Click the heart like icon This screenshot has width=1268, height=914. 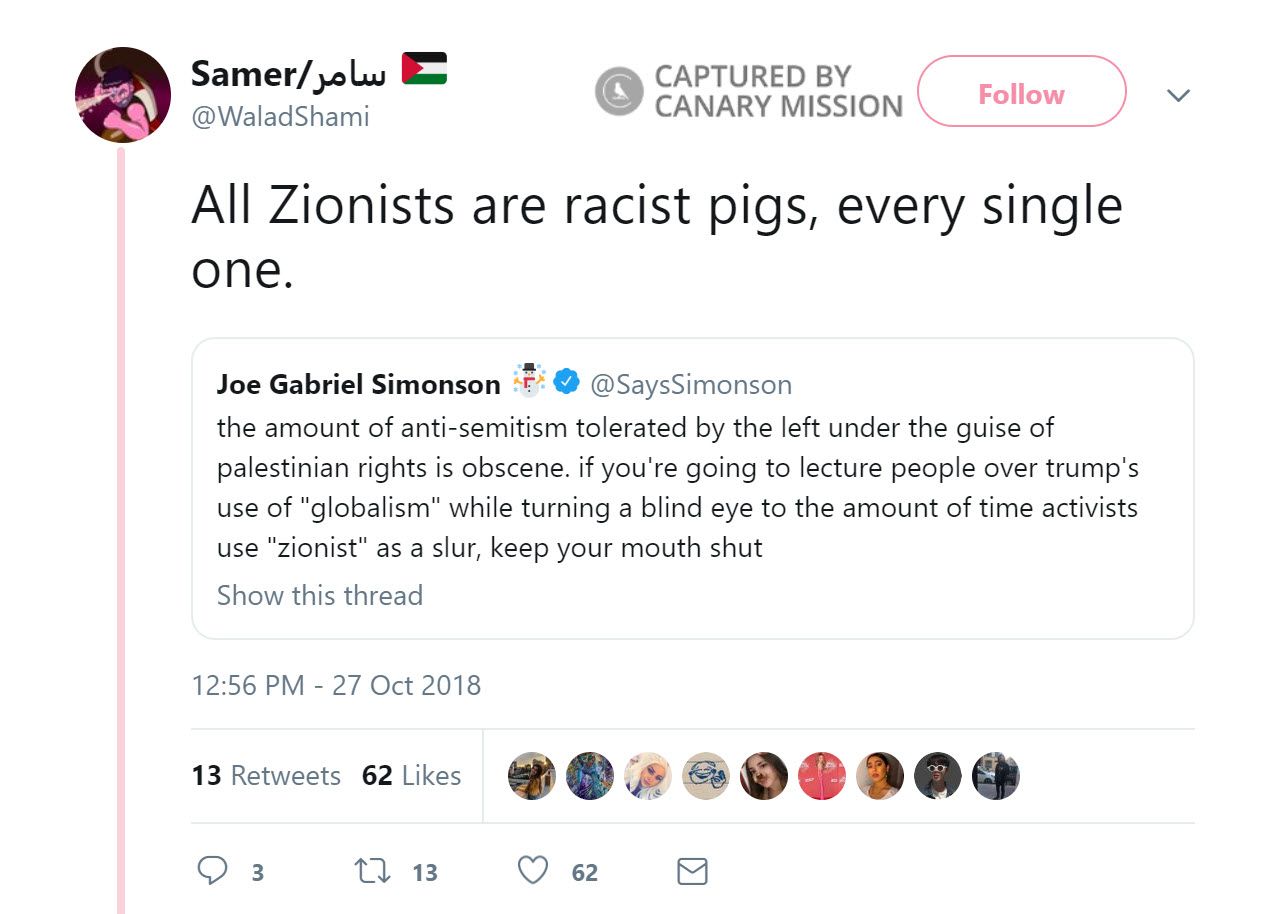pos(533,871)
